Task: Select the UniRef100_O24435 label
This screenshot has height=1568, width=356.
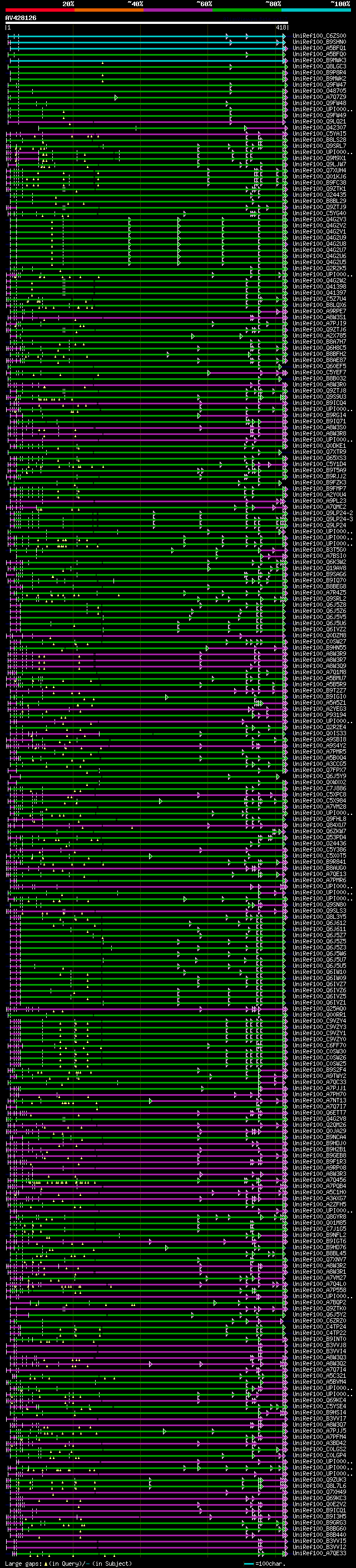Action: [319, 195]
